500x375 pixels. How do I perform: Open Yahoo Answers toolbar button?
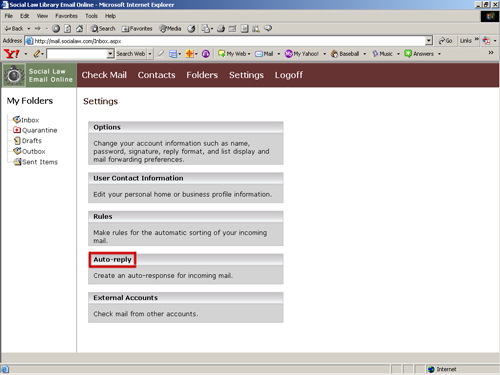tap(419, 54)
